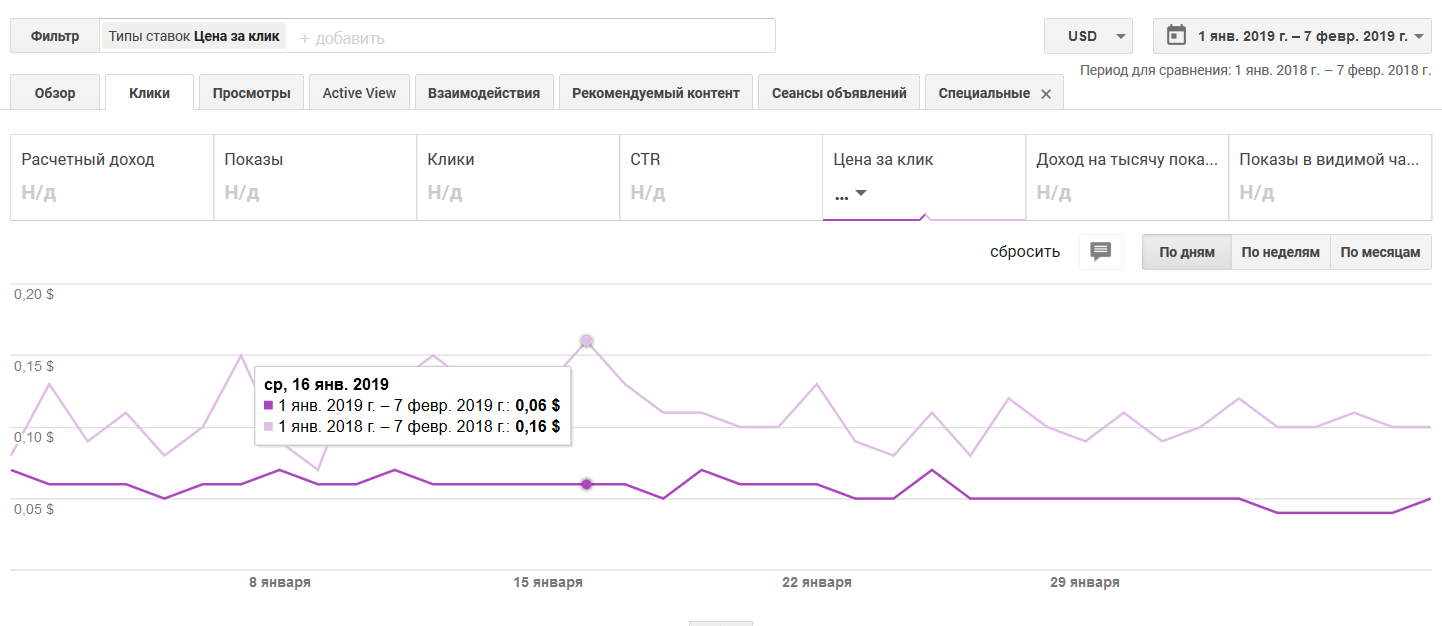The width and height of the screenshot is (1442, 626).
Task: Open the Обзор tab
Action: pyautogui.click(x=55, y=93)
